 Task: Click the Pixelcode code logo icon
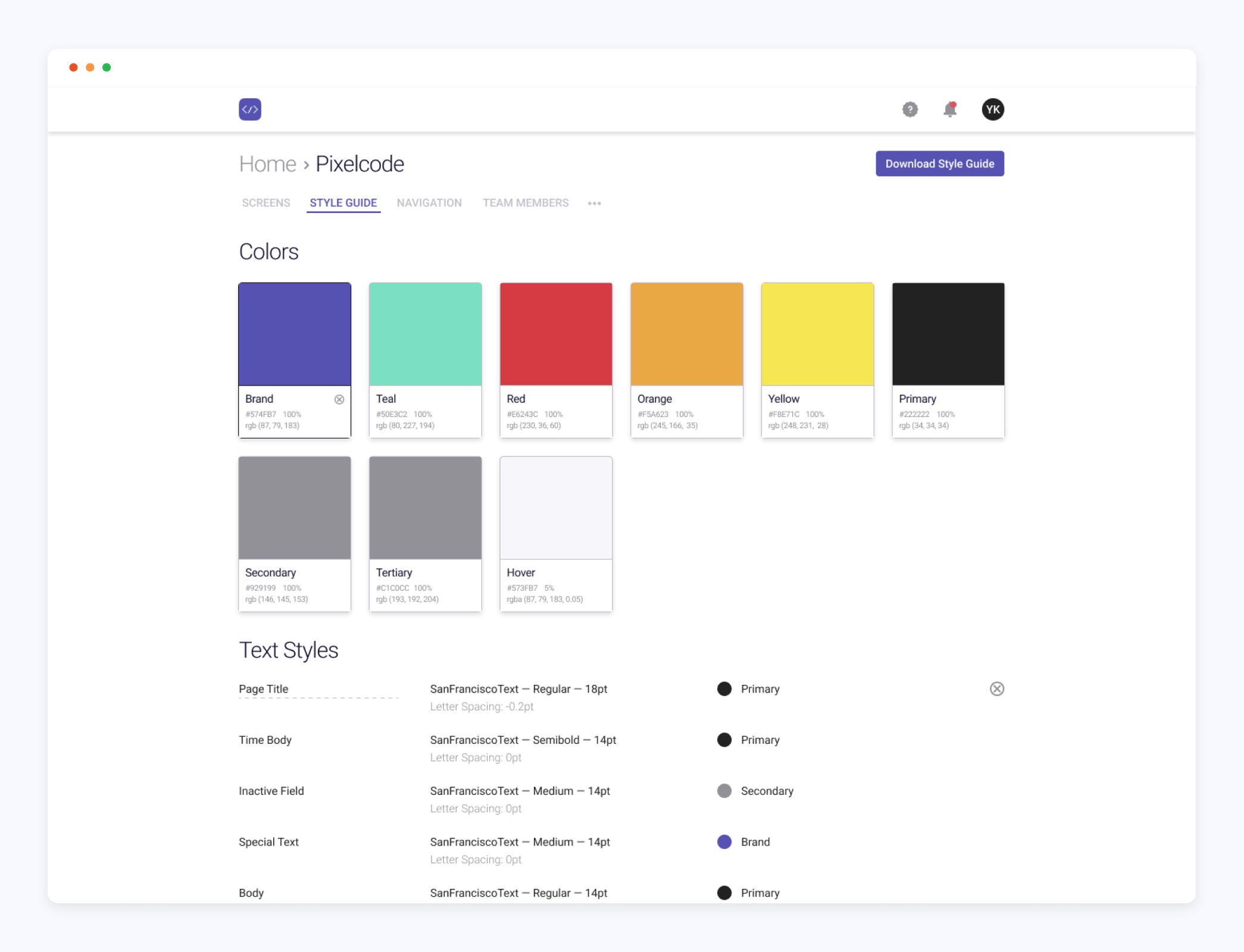250,109
